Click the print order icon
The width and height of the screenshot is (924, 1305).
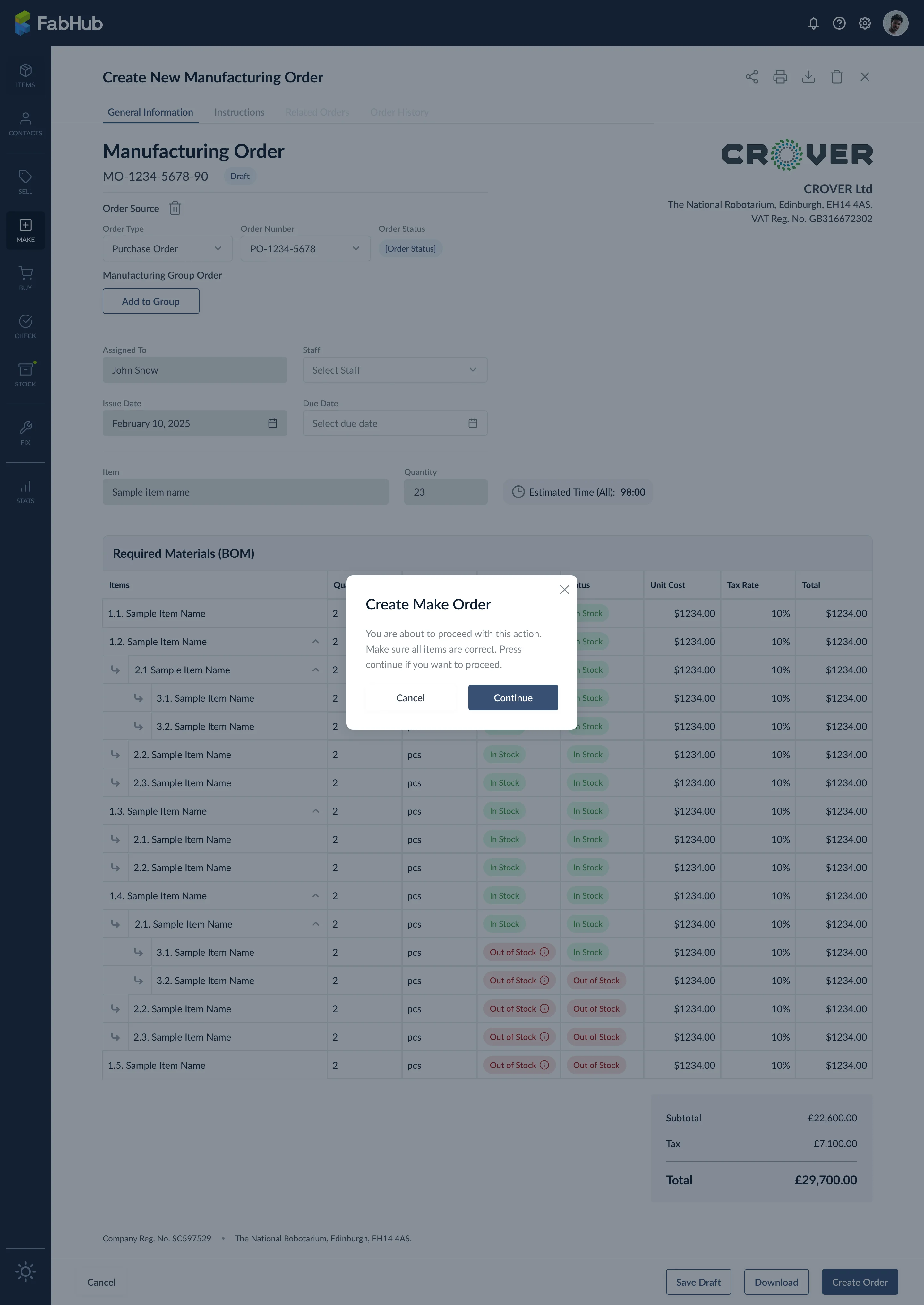(x=780, y=77)
